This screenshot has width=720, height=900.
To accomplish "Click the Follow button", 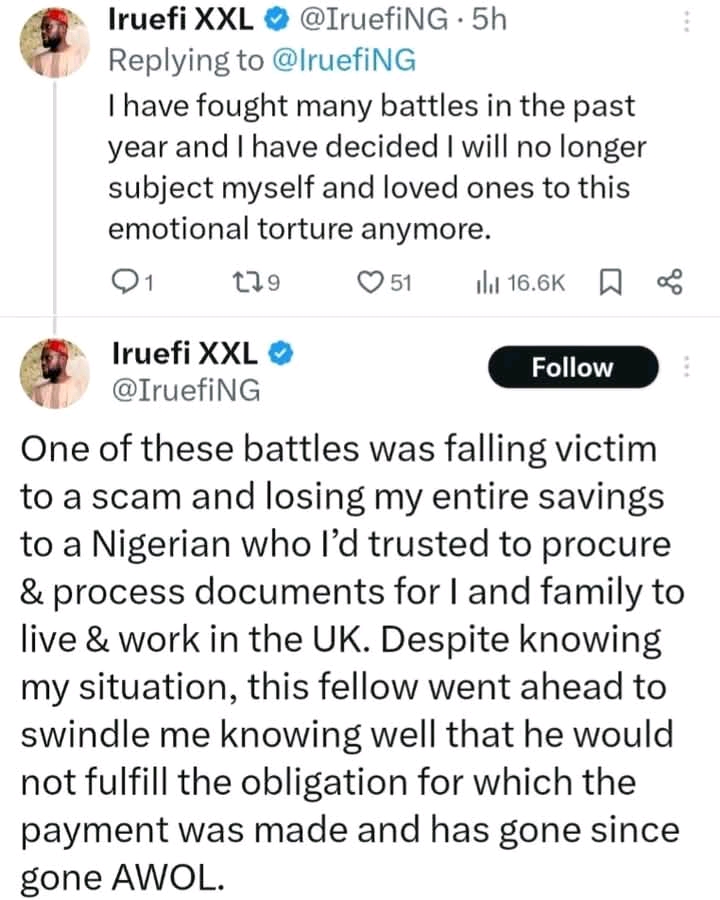I will coord(573,367).
